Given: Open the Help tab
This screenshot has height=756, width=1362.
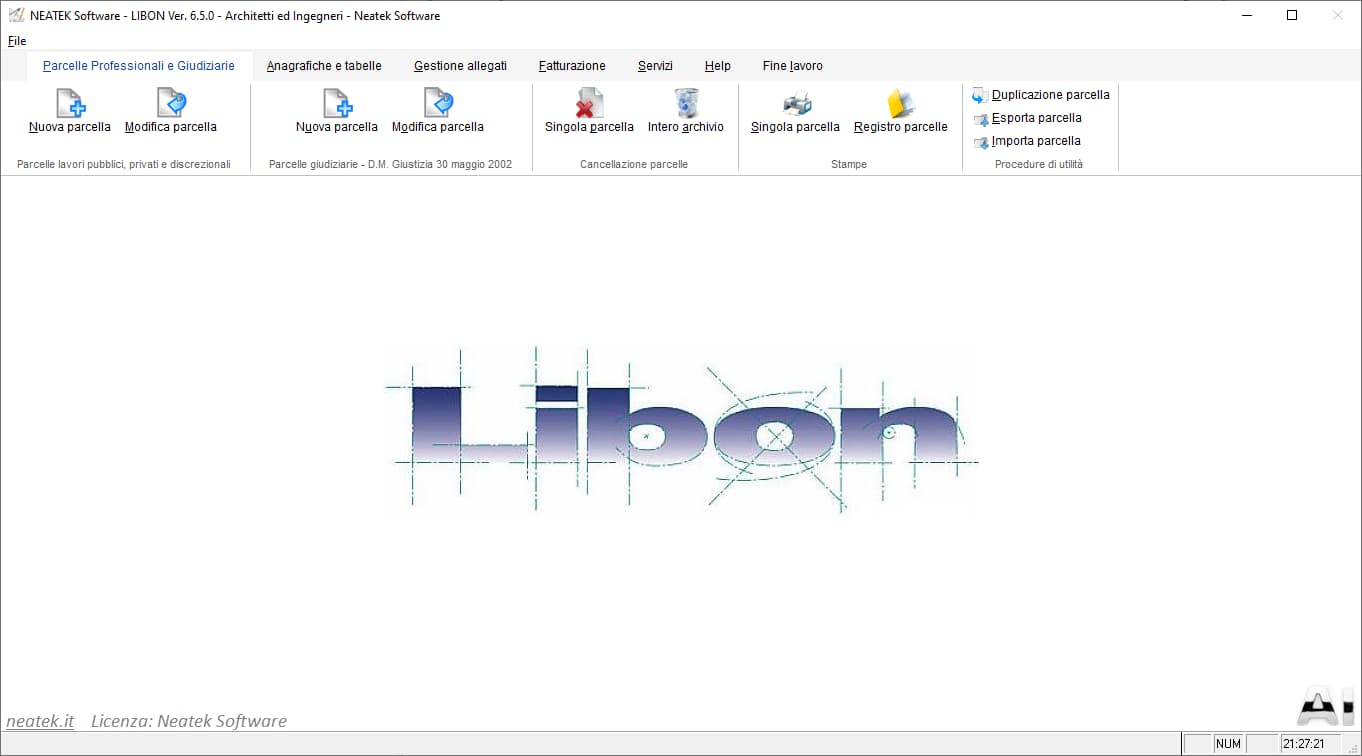Looking at the screenshot, I should pos(718,66).
